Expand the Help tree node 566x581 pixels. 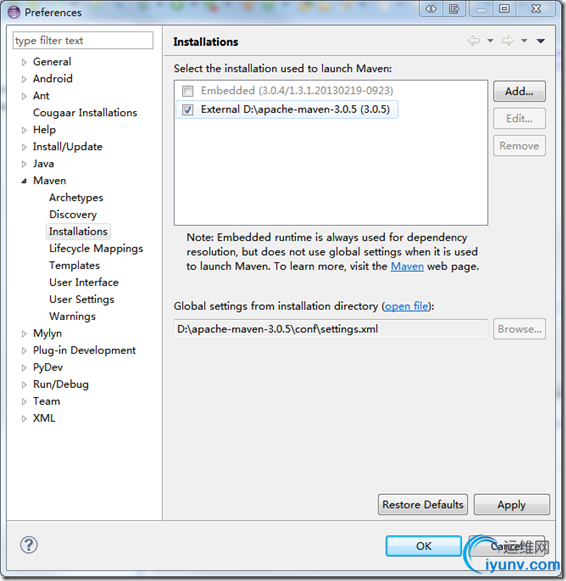pyautogui.click(x=24, y=130)
